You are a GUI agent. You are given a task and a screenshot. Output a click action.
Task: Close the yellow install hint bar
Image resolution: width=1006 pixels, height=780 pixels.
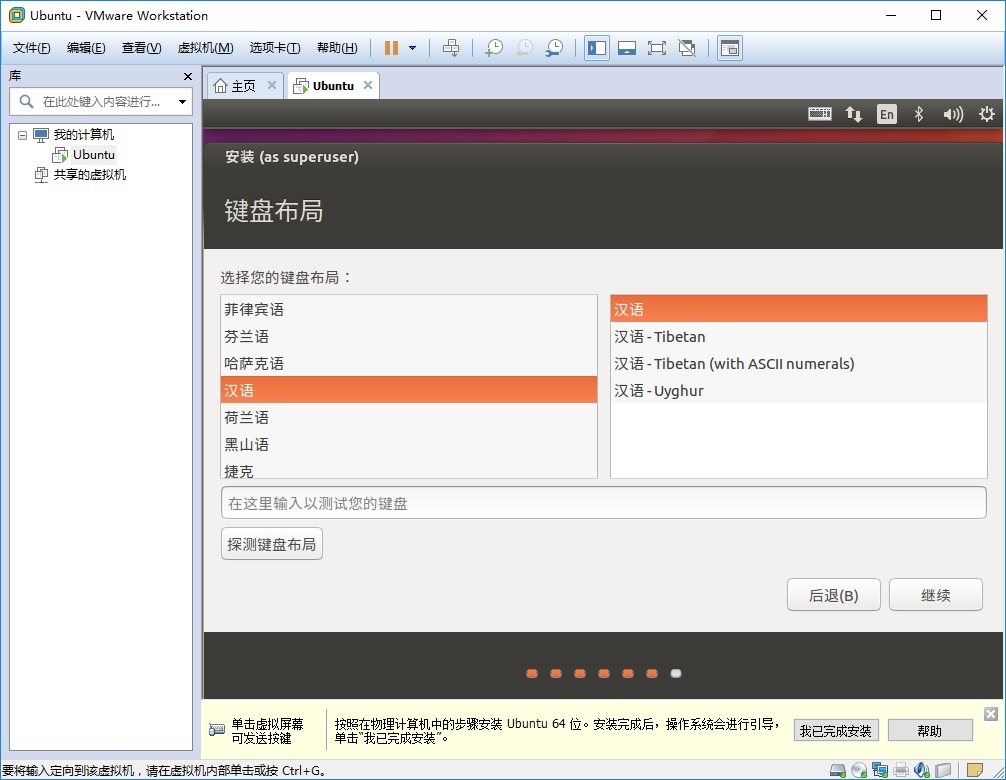coord(991,714)
